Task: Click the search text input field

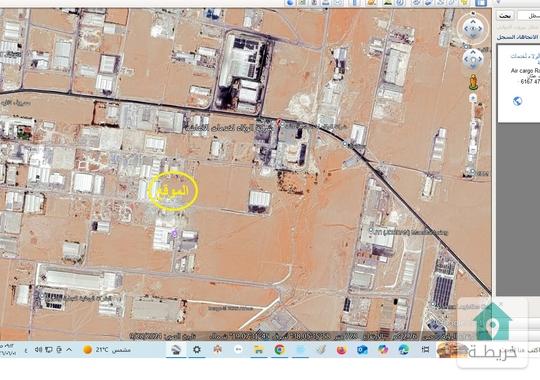Action: (x=529, y=16)
